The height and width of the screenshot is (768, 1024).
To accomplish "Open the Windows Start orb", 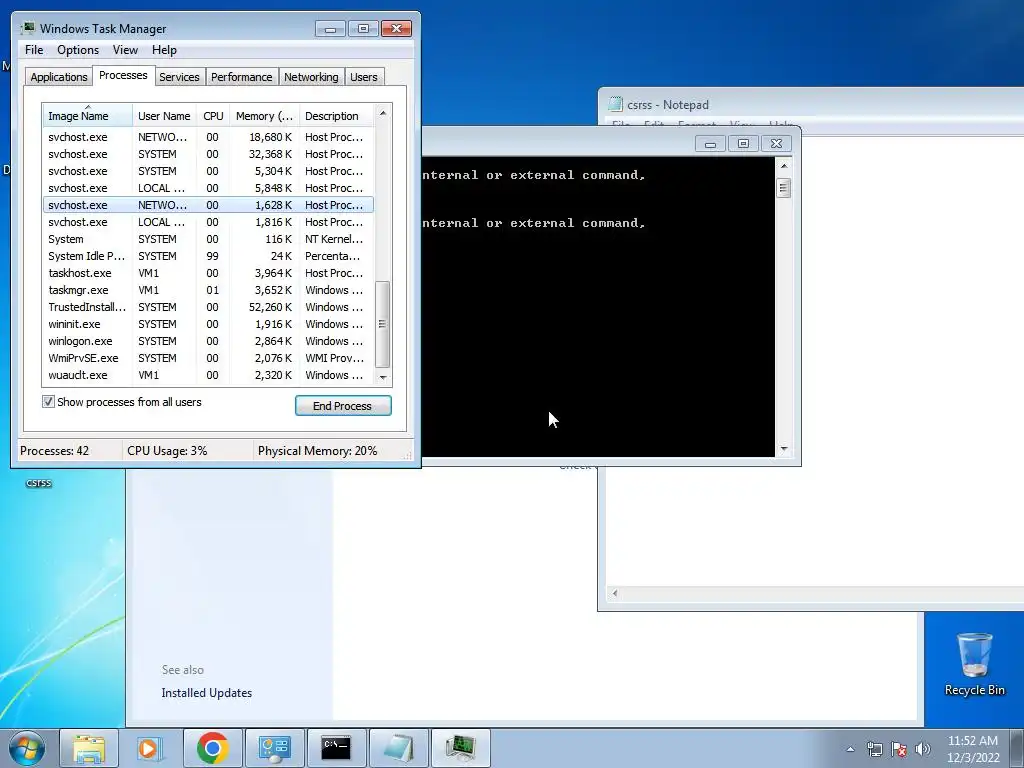I will point(27,748).
